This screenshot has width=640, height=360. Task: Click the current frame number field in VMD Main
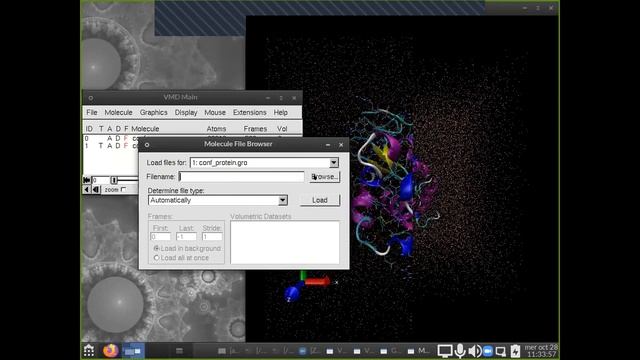click(x=100, y=180)
